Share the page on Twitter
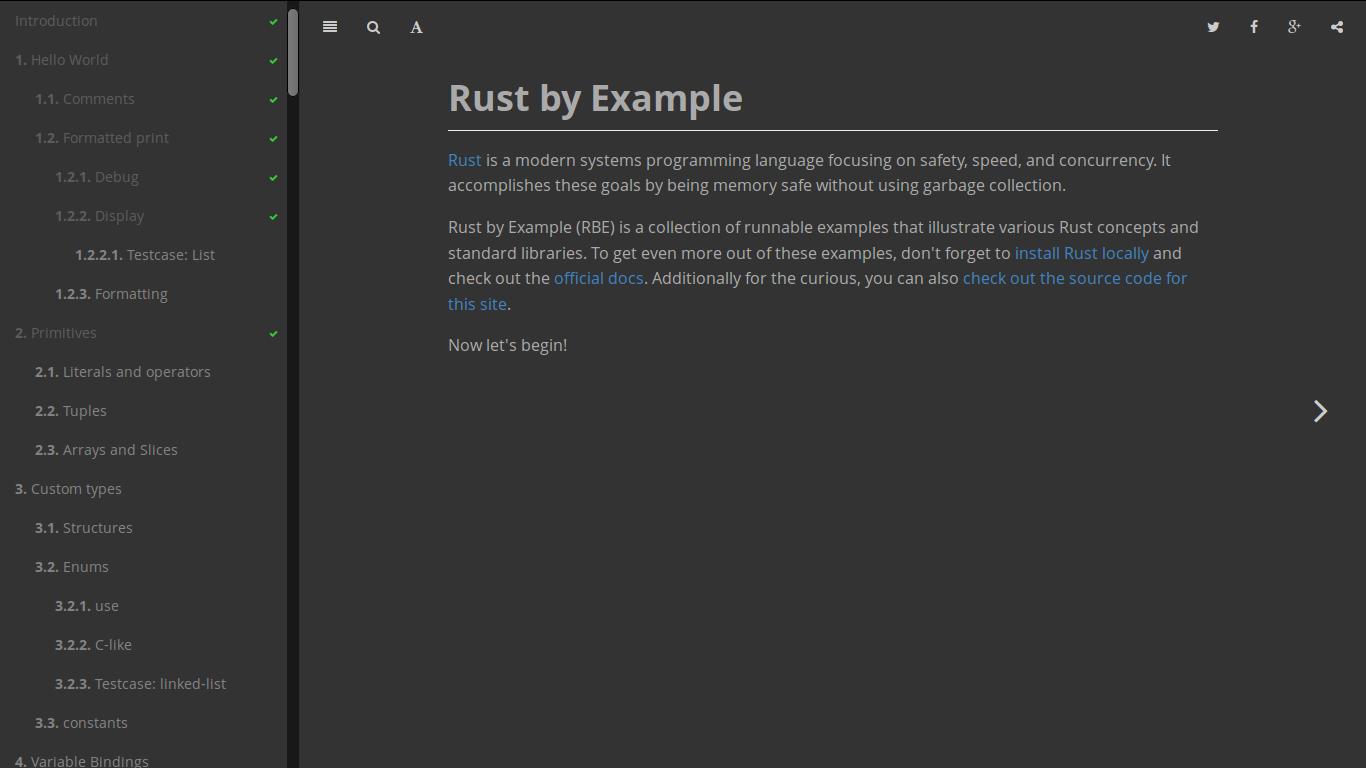The width and height of the screenshot is (1366, 768). [1213, 27]
